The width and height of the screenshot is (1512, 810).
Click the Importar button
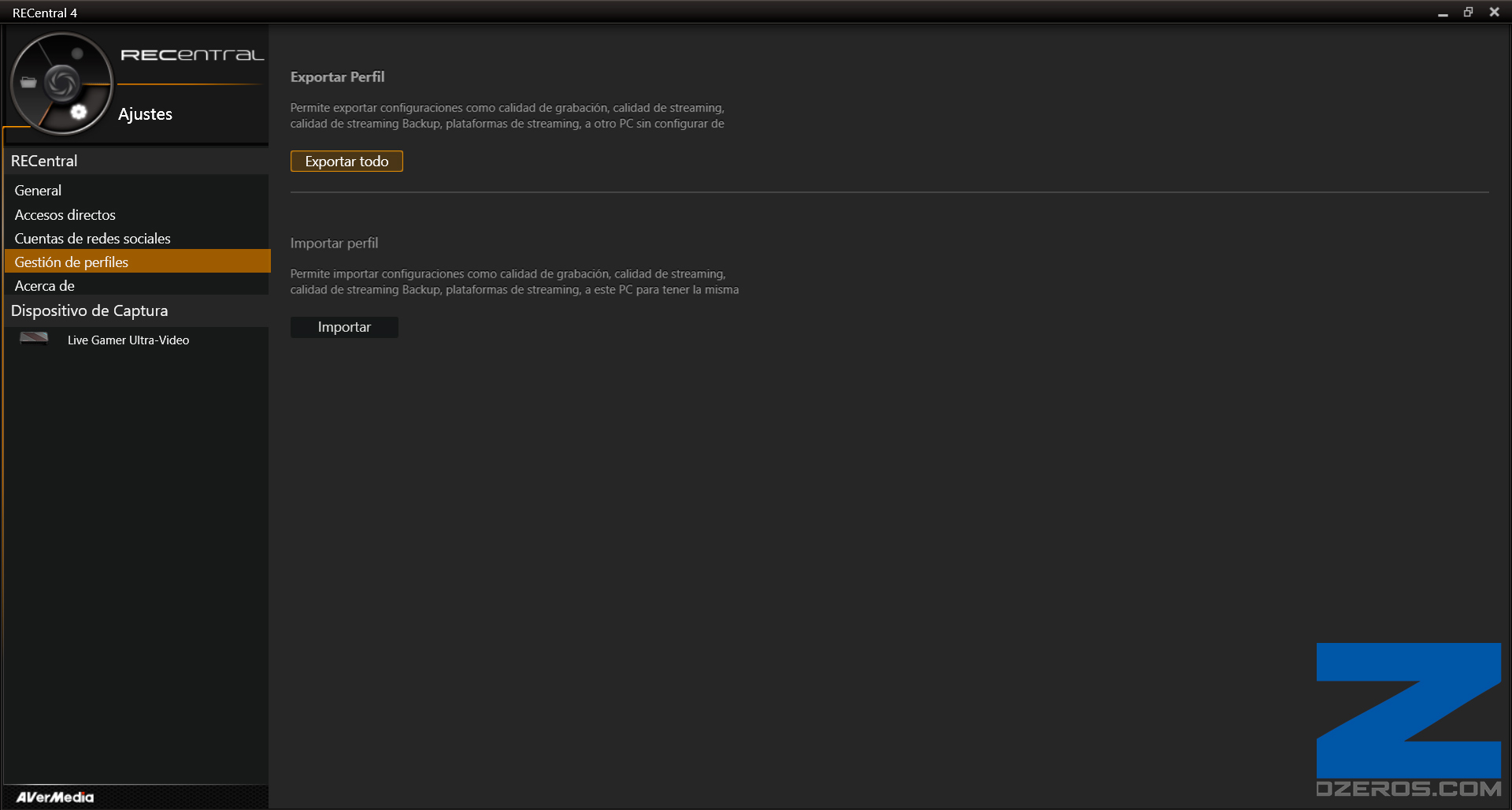point(344,327)
